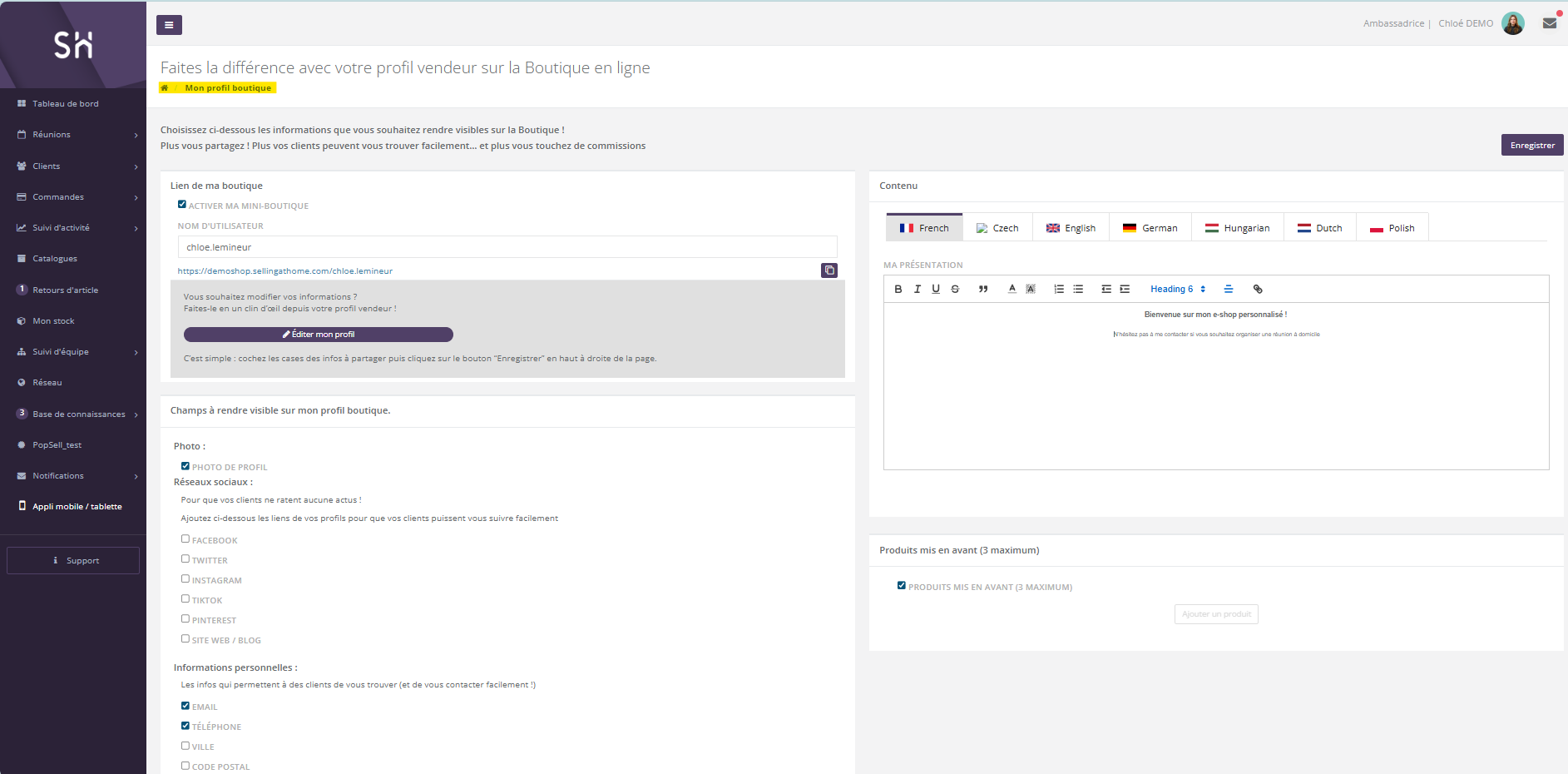Viewport: 1568px width, 774px height.
Task: Open the Heading 6 style dropdown
Action: pos(1177,289)
